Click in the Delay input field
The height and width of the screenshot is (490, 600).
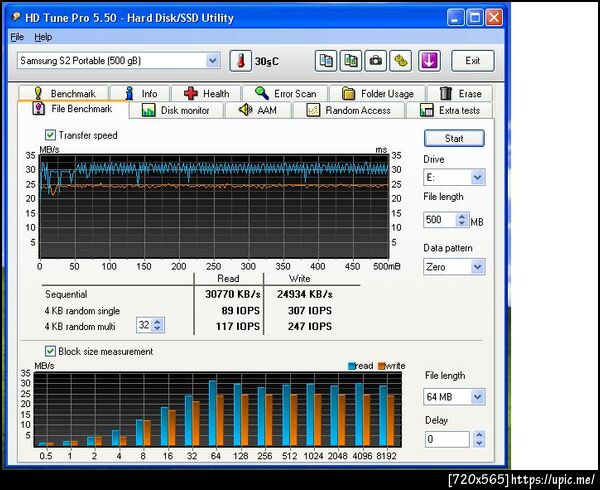(x=447, y=439)
